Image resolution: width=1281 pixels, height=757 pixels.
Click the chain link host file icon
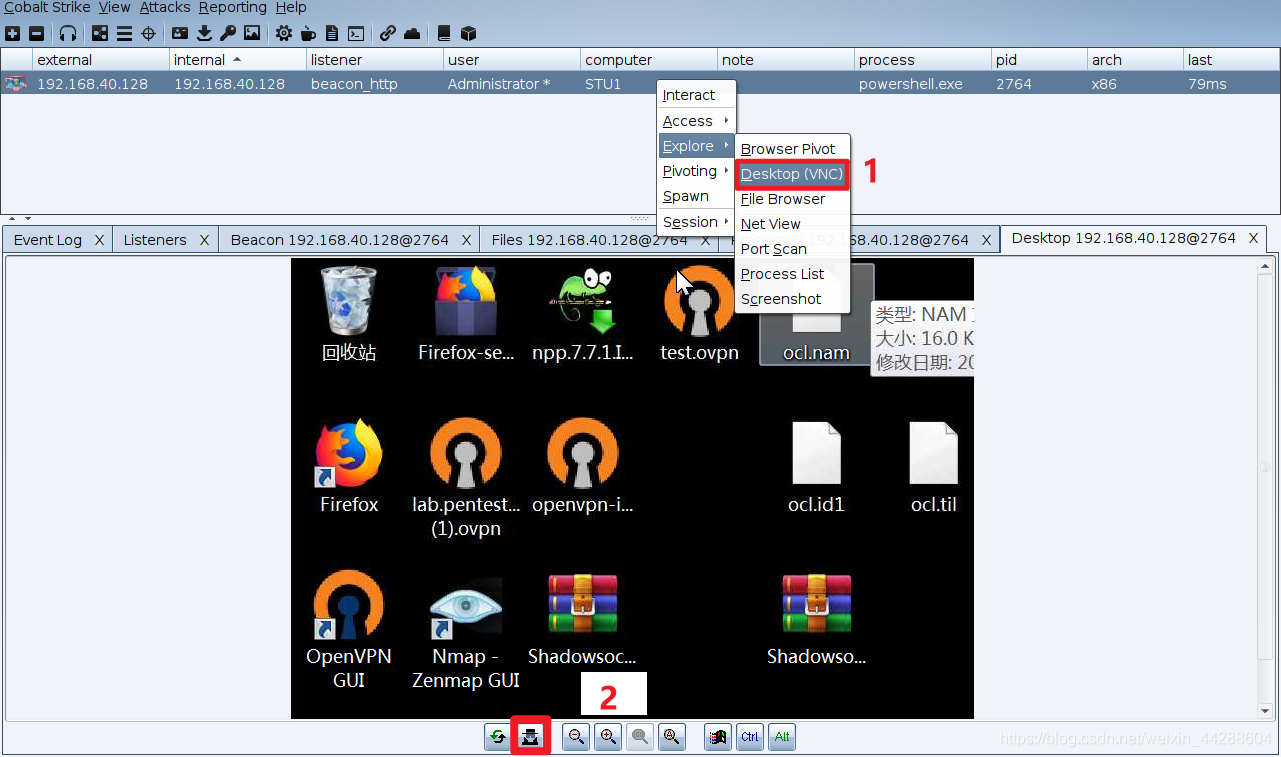[387, 33]
